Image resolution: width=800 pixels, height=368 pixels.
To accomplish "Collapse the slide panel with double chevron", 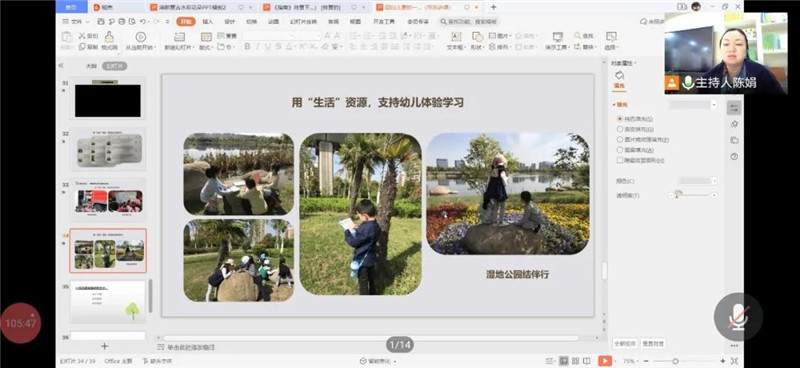I will point(61,65).
